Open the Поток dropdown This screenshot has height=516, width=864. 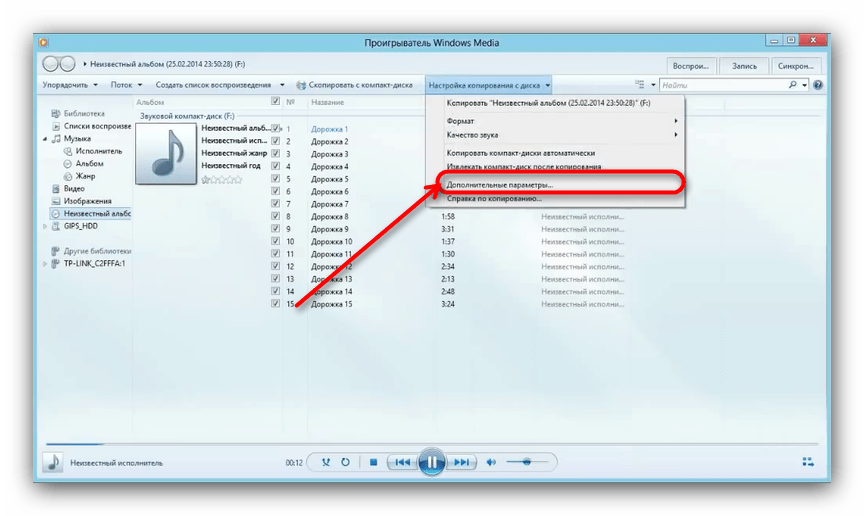[126, 85]
